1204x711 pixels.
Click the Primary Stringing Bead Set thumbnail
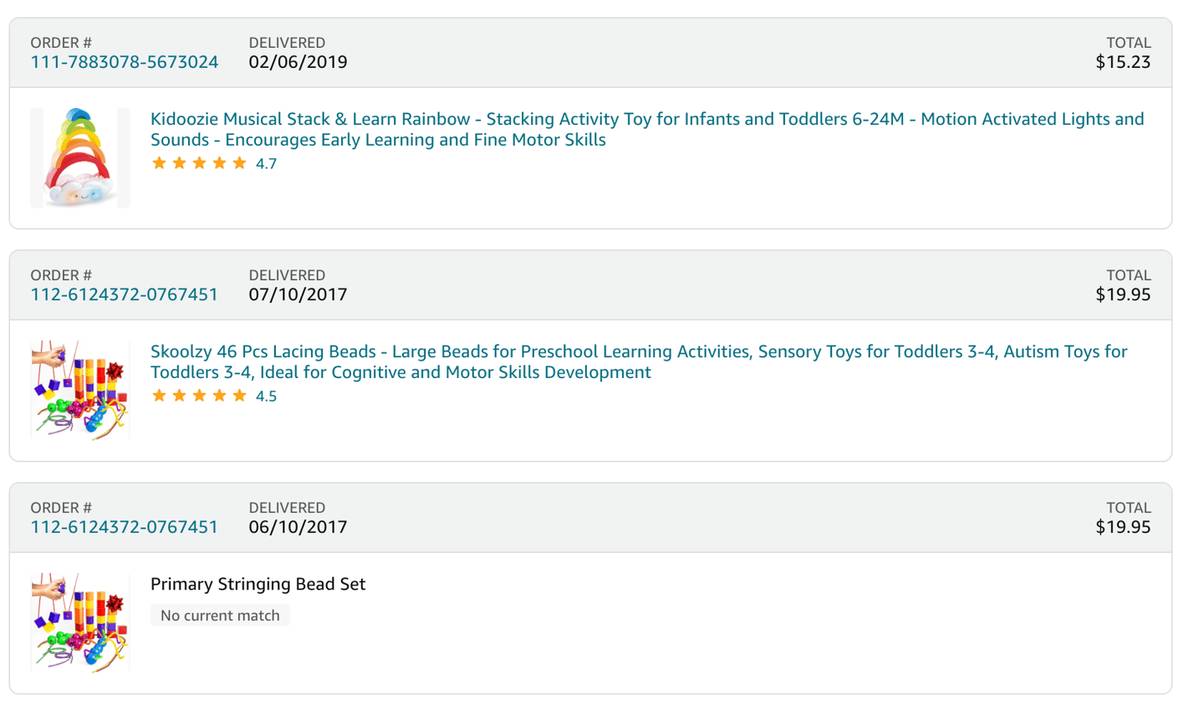click(x=80, y=622)
